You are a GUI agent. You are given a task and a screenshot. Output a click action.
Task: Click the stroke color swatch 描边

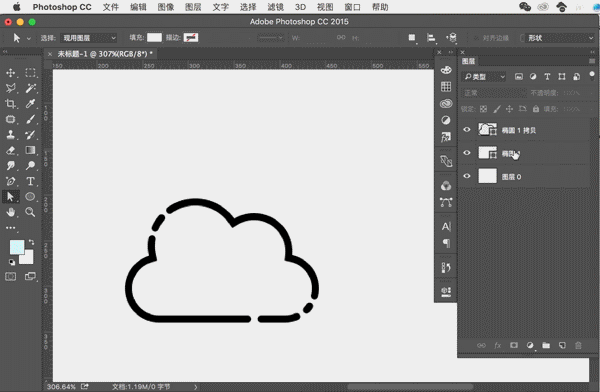[x=191, y=38]
